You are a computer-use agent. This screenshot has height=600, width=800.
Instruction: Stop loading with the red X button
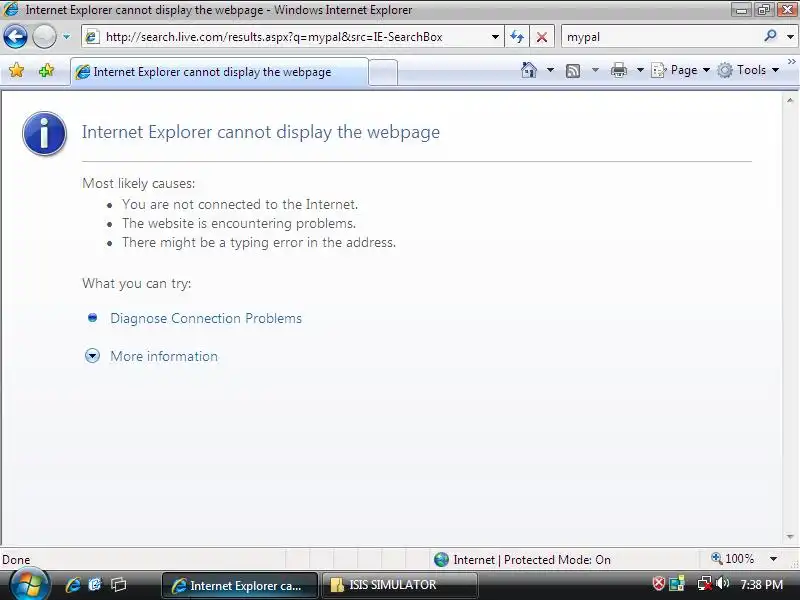click(x=542, y=37)
